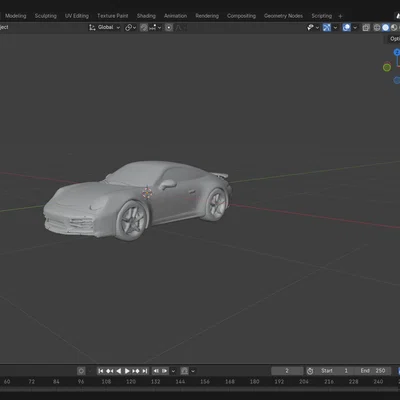Open the Geometry Nodes workspace tab
Image resolution: width=400 pixels, height=400 pixels.
(x=283, y=16)
